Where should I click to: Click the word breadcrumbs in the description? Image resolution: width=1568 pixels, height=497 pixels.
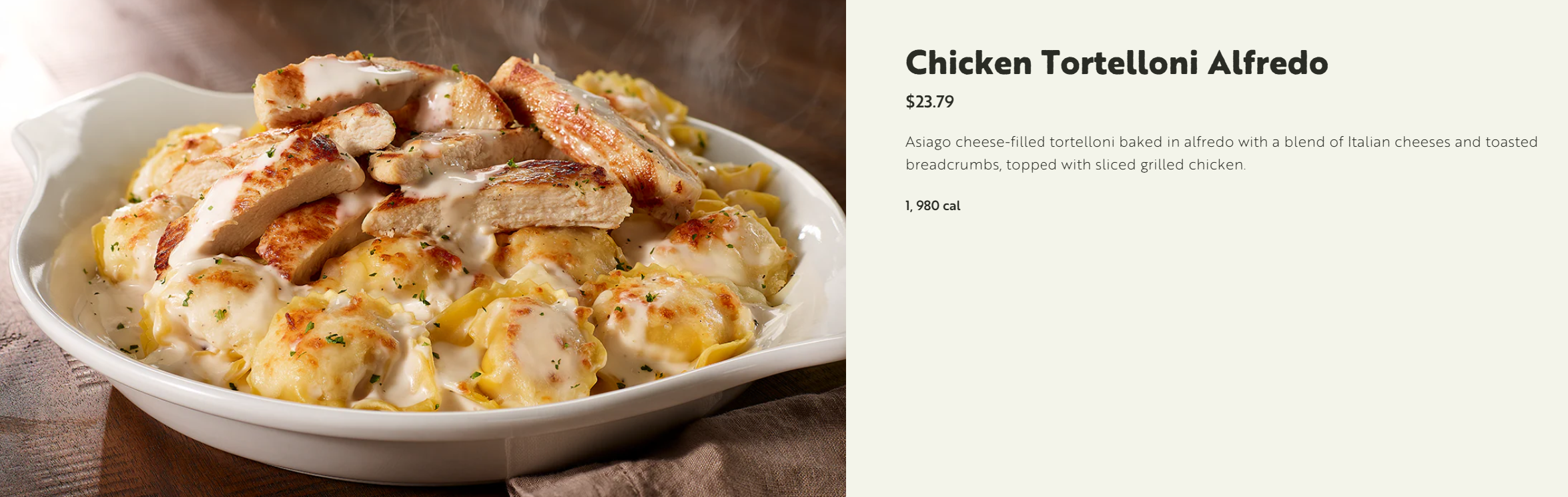953,165
